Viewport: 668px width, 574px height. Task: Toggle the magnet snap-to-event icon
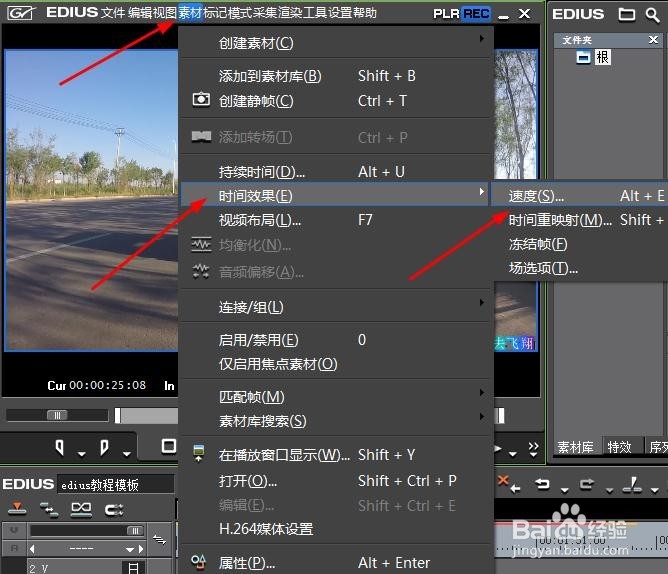coord(114,509)
